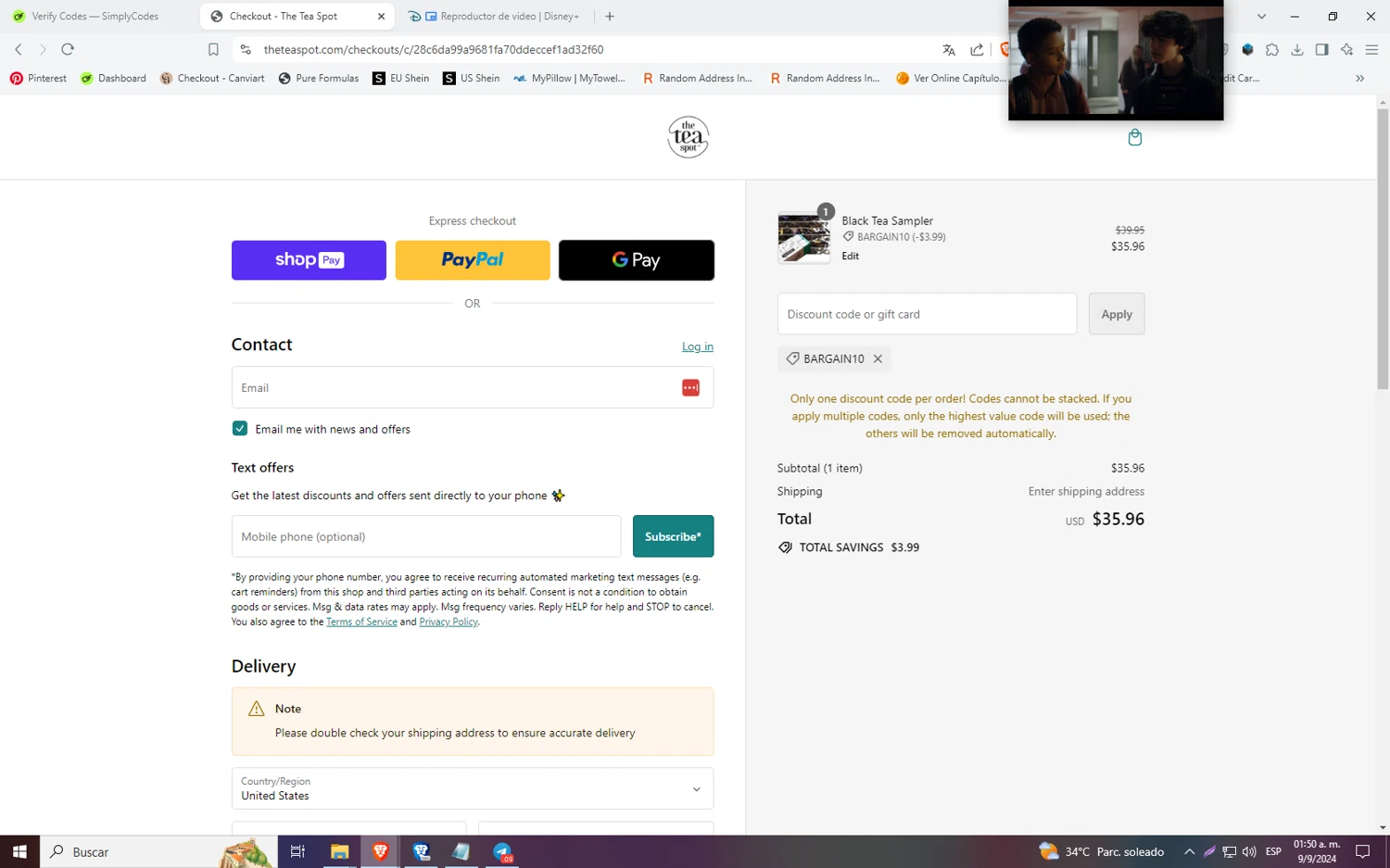
Task: Click the browser address bar URL
Action: [434, 49]
